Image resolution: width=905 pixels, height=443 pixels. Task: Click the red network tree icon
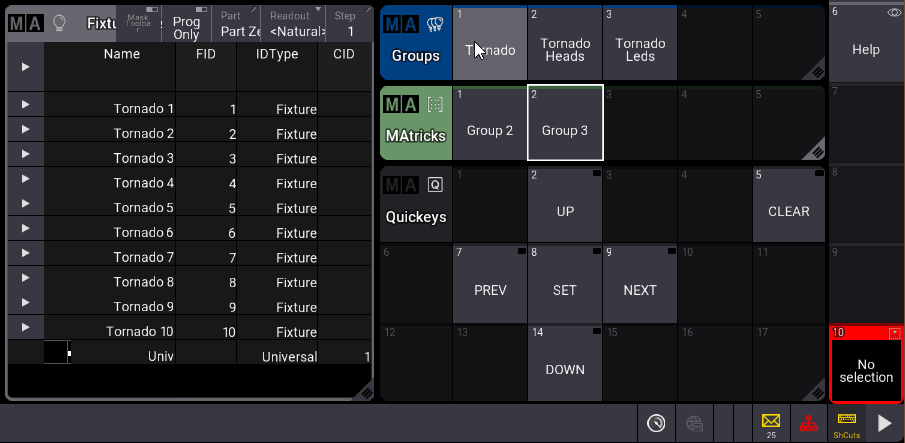coord(807,423)
